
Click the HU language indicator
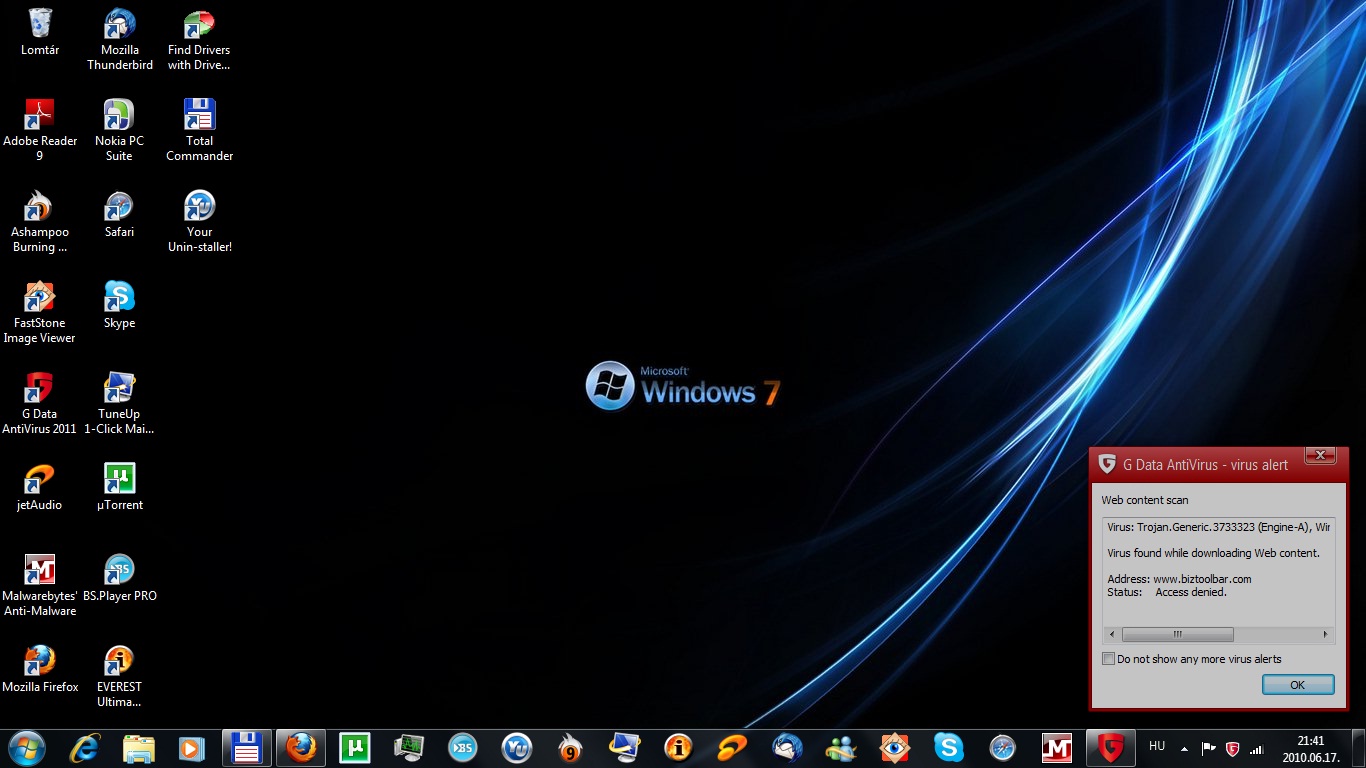(1157, 746)
